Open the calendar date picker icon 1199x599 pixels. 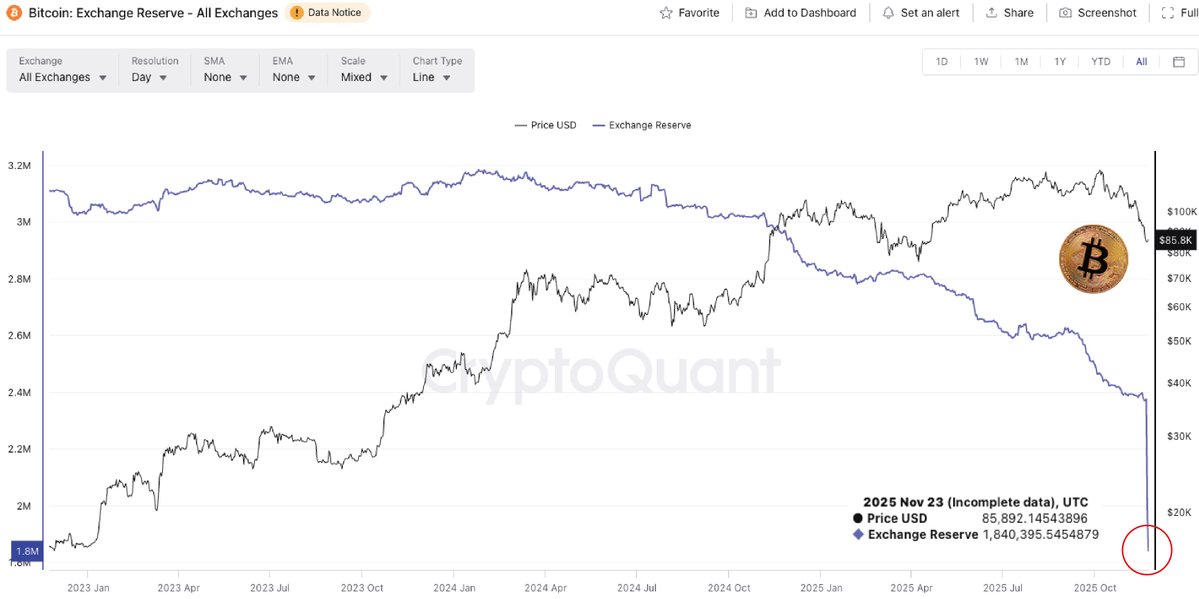point(1179,62)
